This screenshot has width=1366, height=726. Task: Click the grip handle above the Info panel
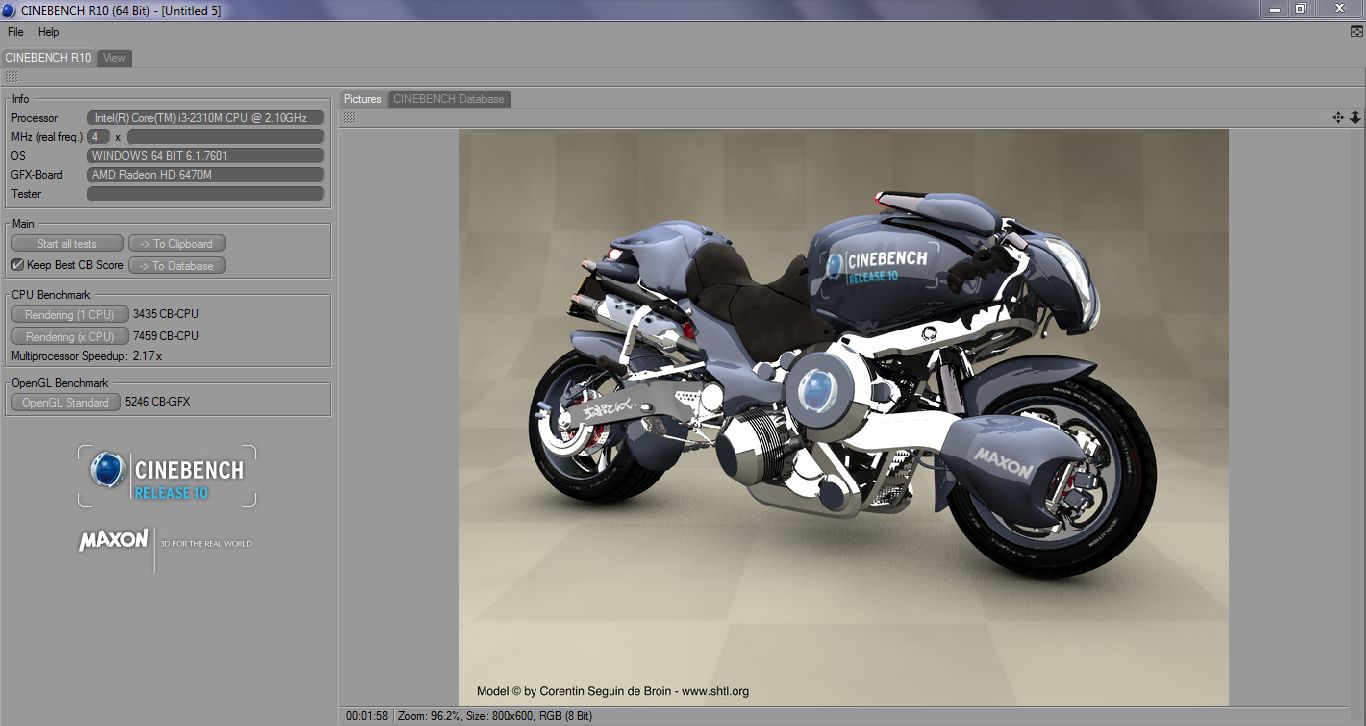pos(11,77)
